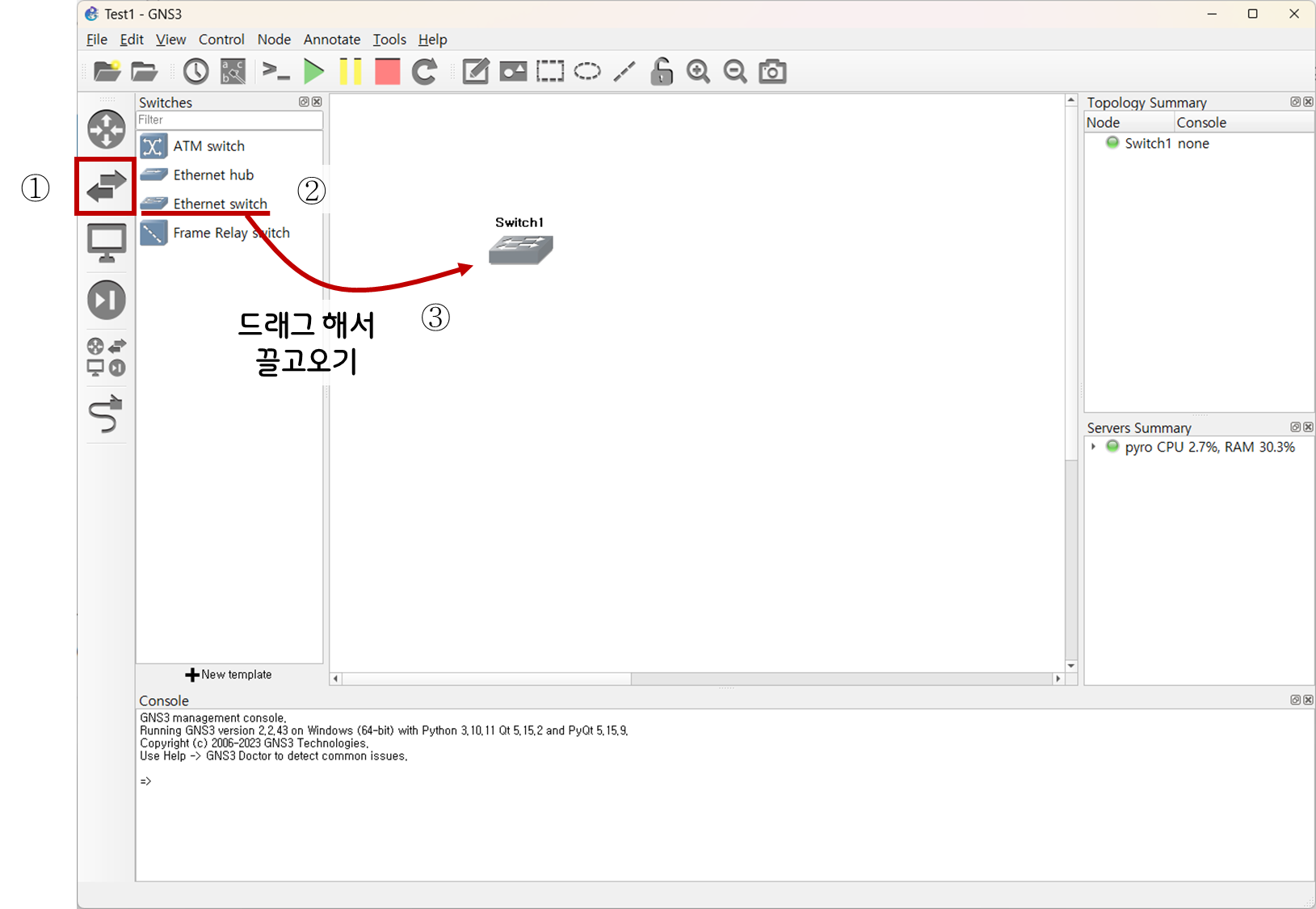Select Switch1 row in Topology Summary
The height and width of the screenshot is (909, 1316).
[x=1199, y=144]
